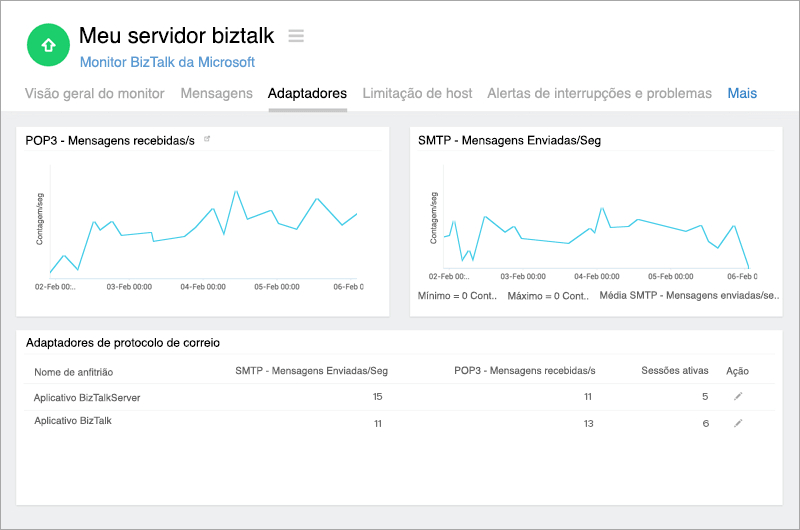Viewport: 800px width, 530px height.
Task: Click POP3 value 13 for Aplicativo BizTalk
Action: [x=588, y=423]
